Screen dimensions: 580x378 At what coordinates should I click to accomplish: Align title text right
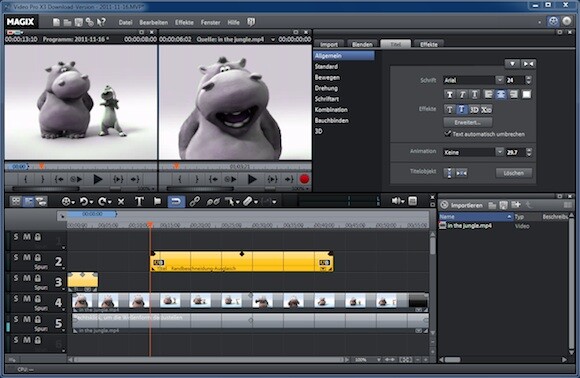(513, 95)
